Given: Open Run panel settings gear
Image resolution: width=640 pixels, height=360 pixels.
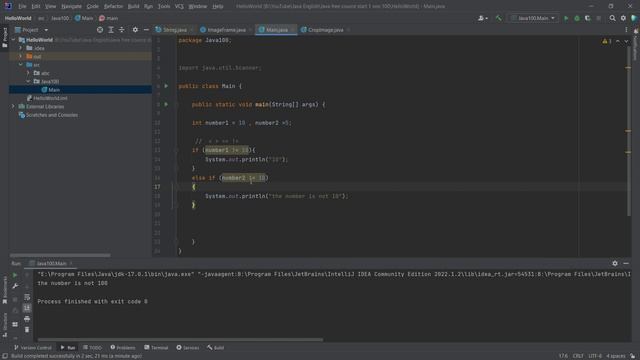Looking at the screenshot, I should [615, 264].
